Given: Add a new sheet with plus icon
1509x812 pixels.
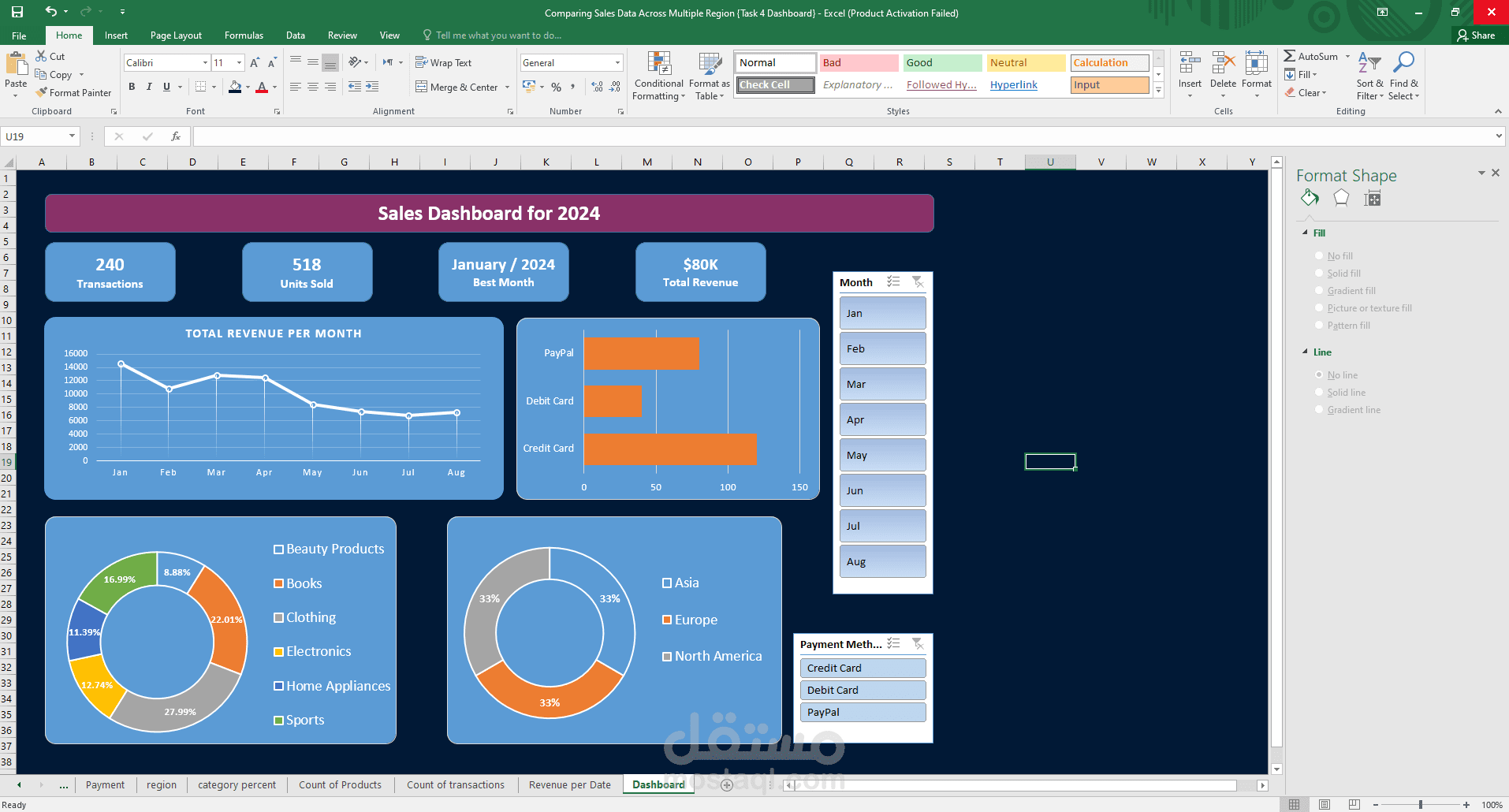Looking at the screenshot, I should coord(727,784).
